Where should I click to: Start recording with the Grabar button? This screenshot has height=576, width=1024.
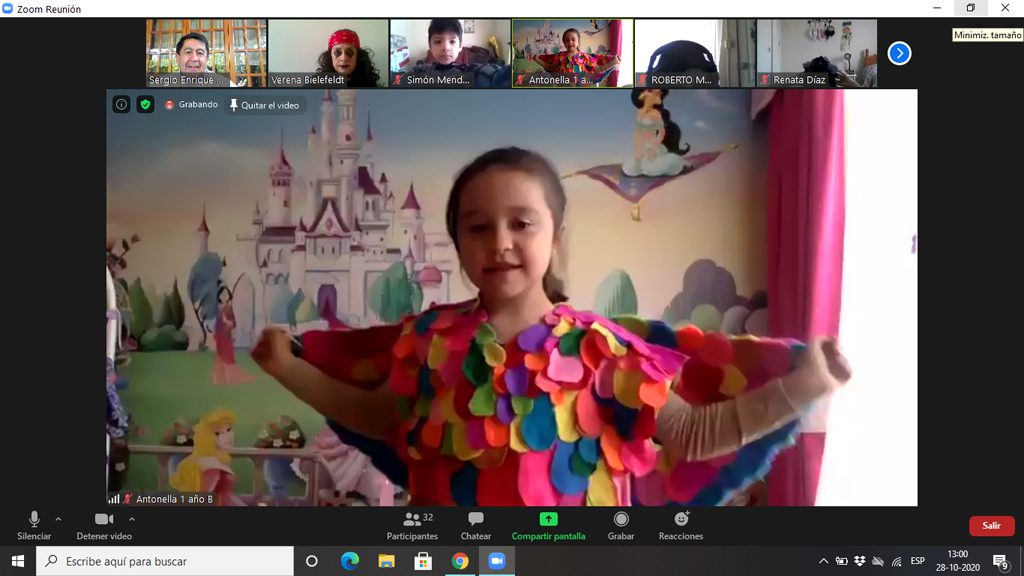pos(621,525)
